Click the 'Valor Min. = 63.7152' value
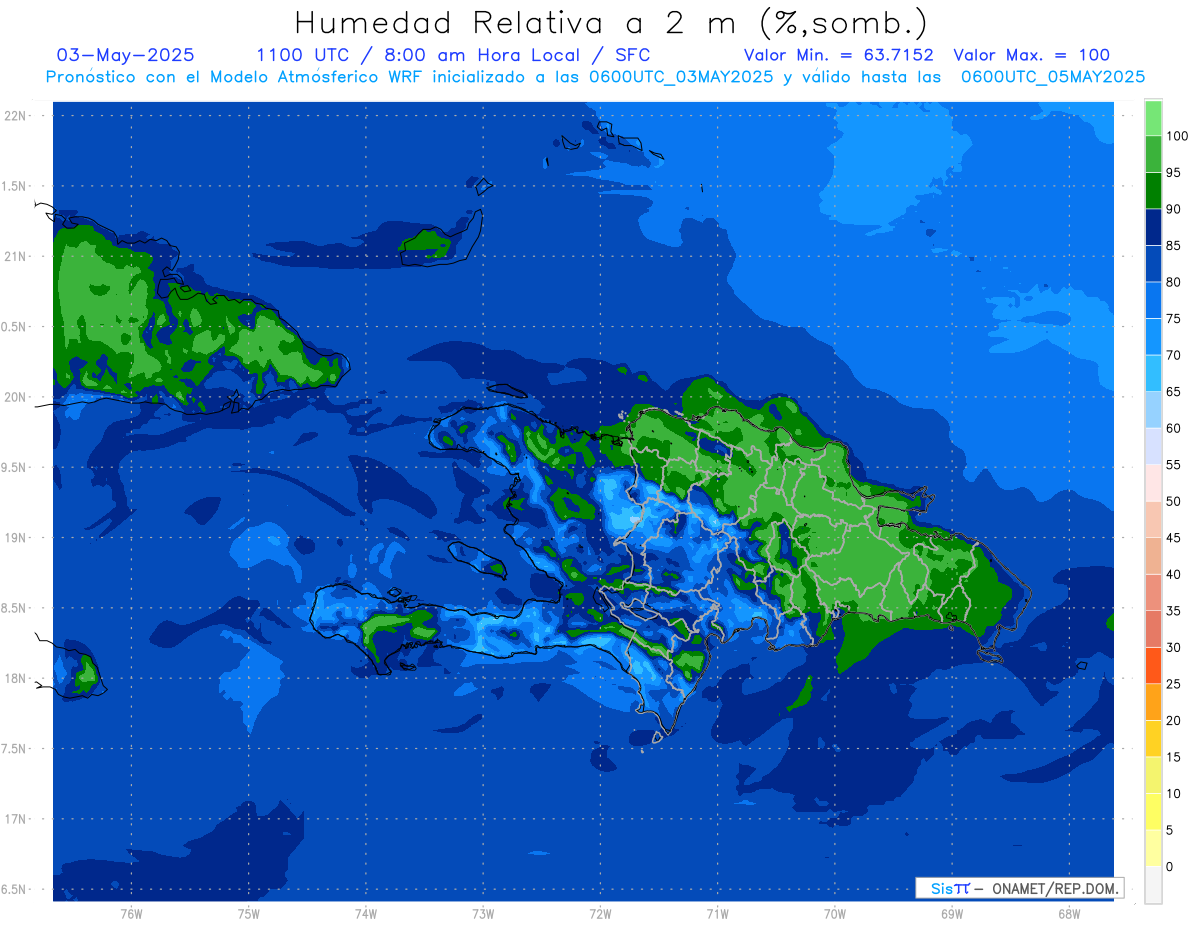The height and width of the screenshot is (927, 1200). (839, 56)
